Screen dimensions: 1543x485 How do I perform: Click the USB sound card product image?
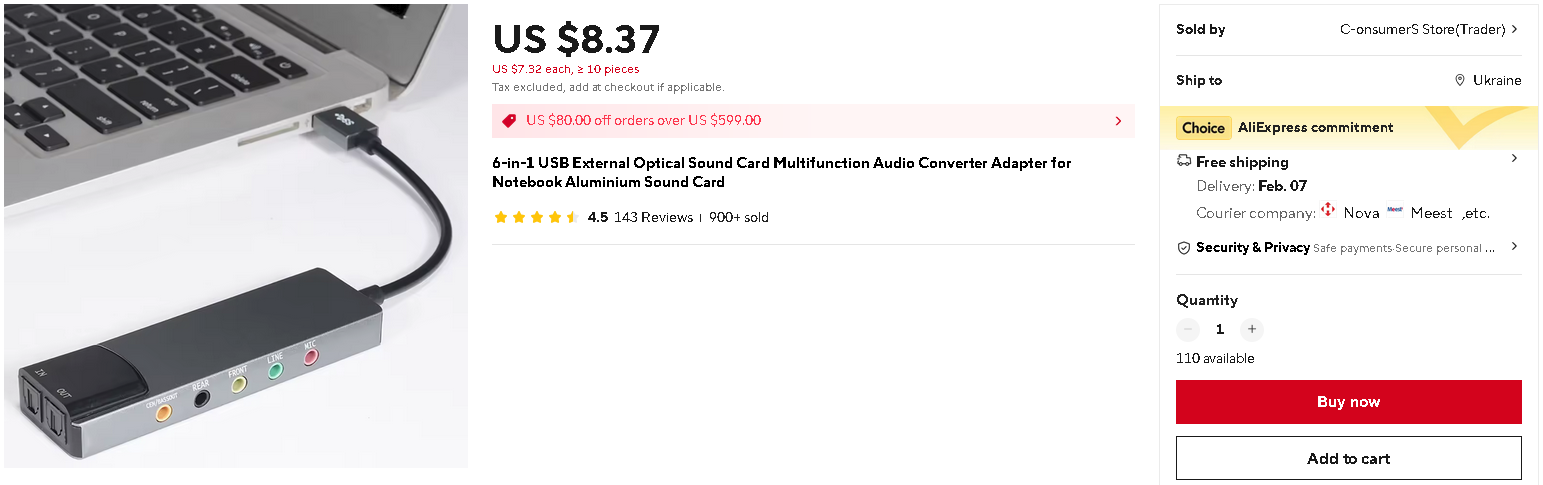236,236
